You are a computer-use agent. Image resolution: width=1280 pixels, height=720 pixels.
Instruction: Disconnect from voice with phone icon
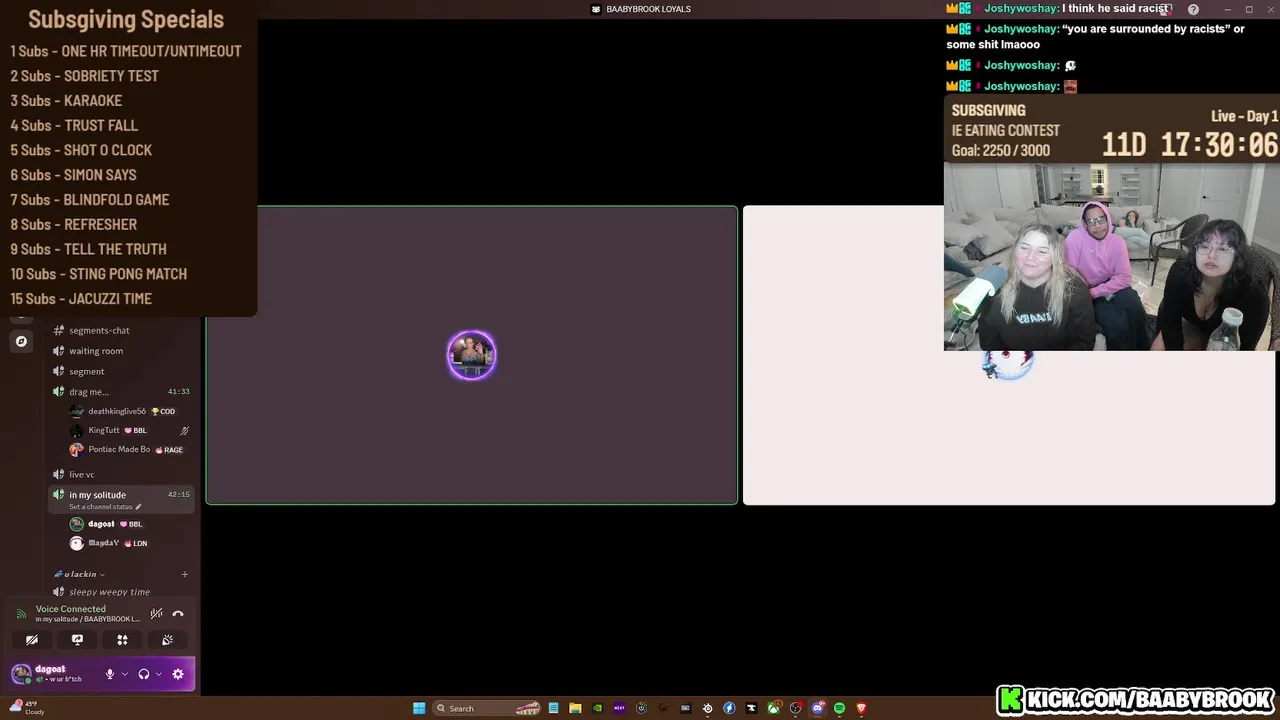pos(178,614)
